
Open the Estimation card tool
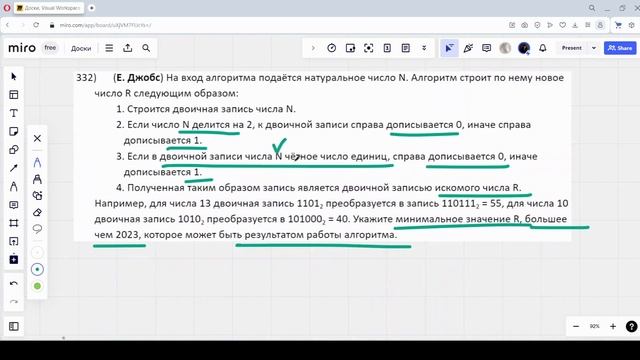[x=387, y=48]
